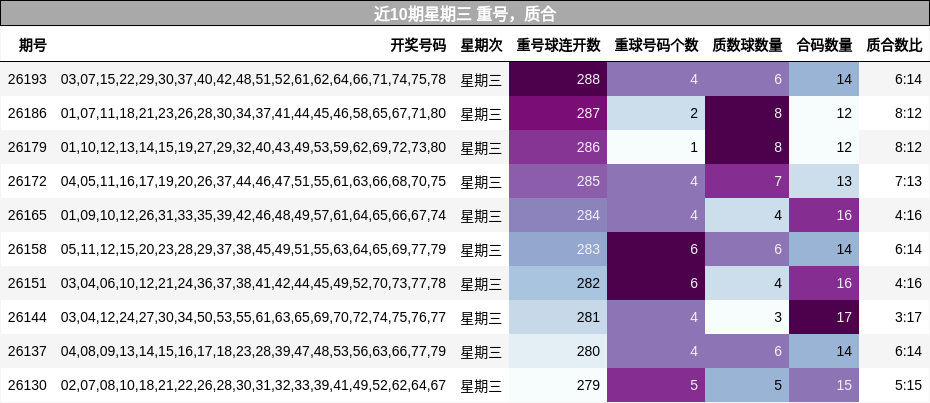Click issue number 26158
930x403 pixels.
27,249
